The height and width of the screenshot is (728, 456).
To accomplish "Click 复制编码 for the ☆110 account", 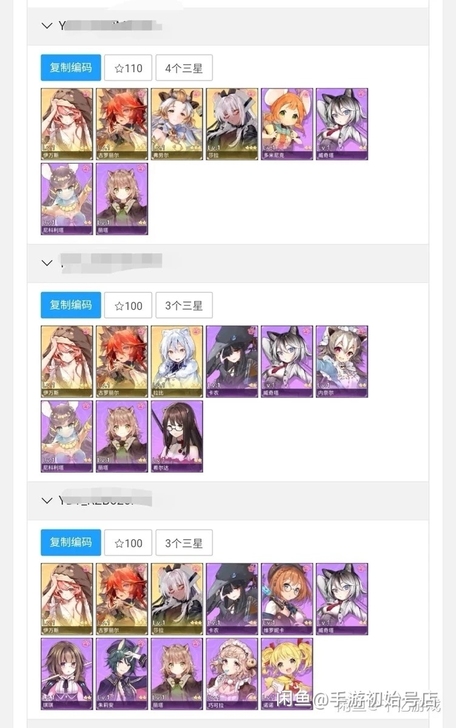I will point(71,68).
